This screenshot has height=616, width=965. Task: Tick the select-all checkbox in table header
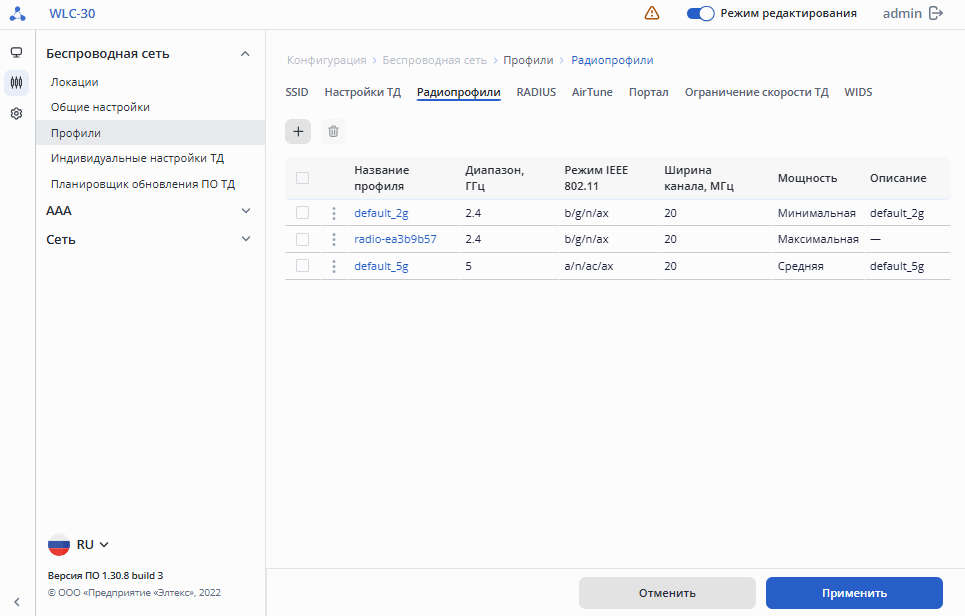302,178
